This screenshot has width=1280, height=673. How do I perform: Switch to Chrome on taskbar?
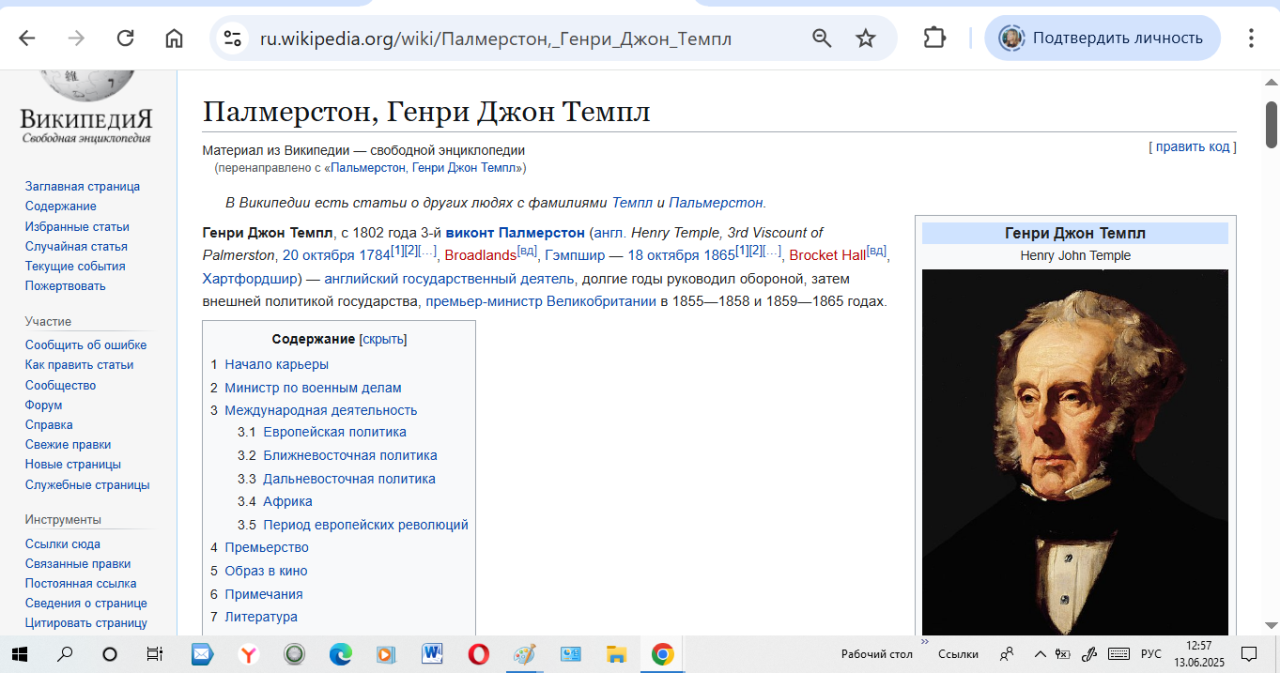coord(662,655)
